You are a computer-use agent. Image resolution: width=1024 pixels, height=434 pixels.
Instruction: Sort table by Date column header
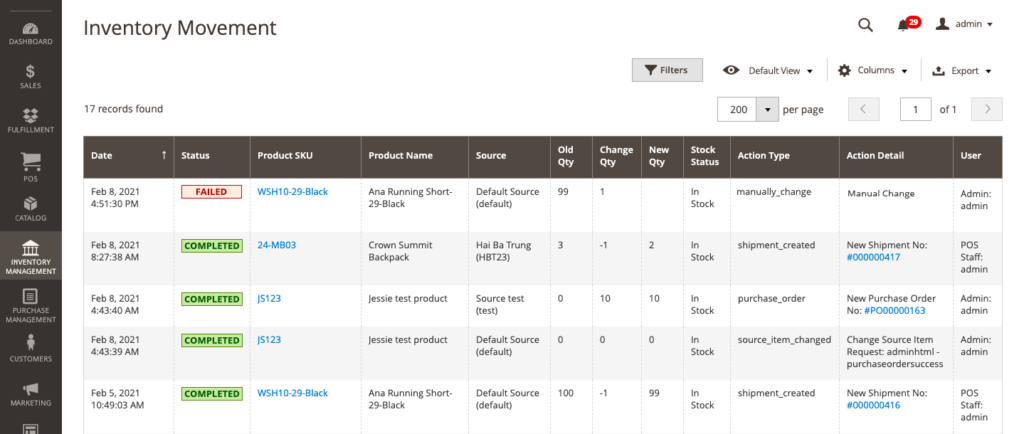(x=128, y=155)
